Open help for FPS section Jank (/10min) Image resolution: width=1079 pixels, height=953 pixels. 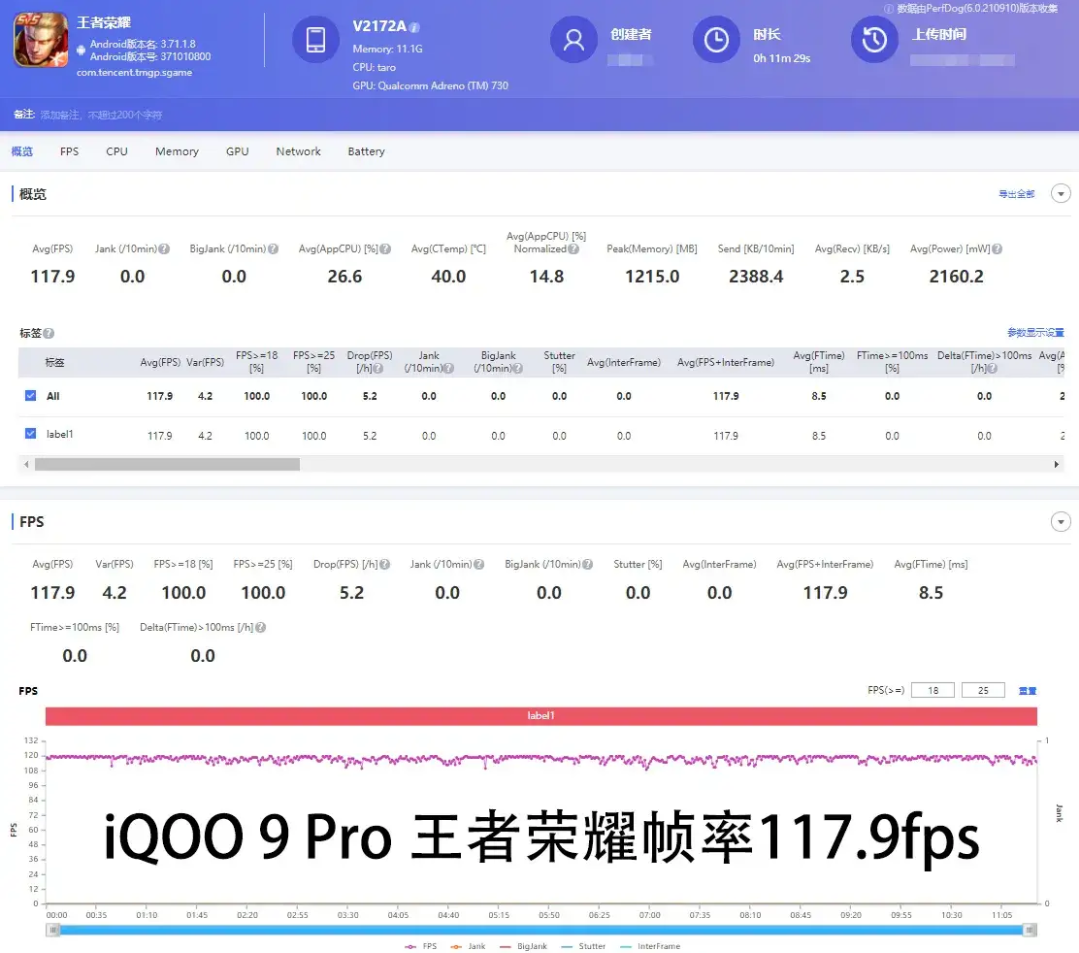(479, 565)
